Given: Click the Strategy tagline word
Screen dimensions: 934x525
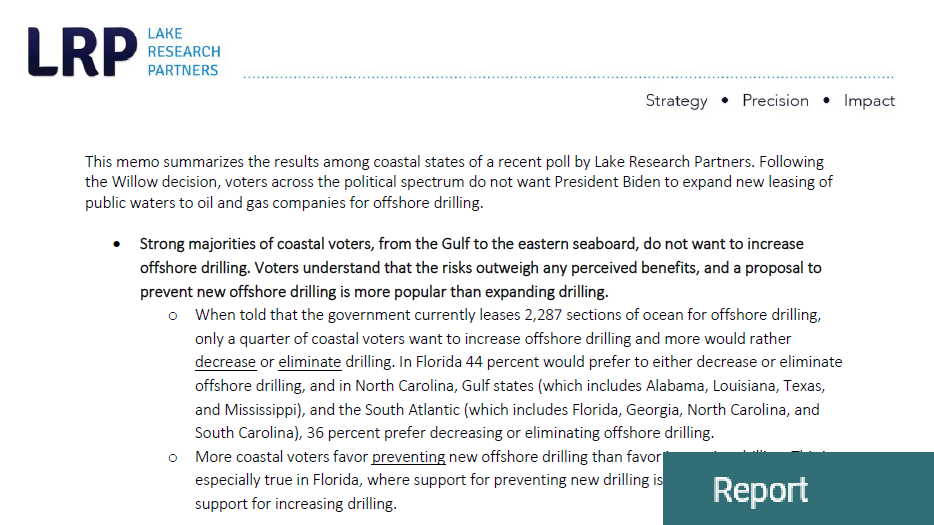Looking at the screenshot, I should coord(677,101).
